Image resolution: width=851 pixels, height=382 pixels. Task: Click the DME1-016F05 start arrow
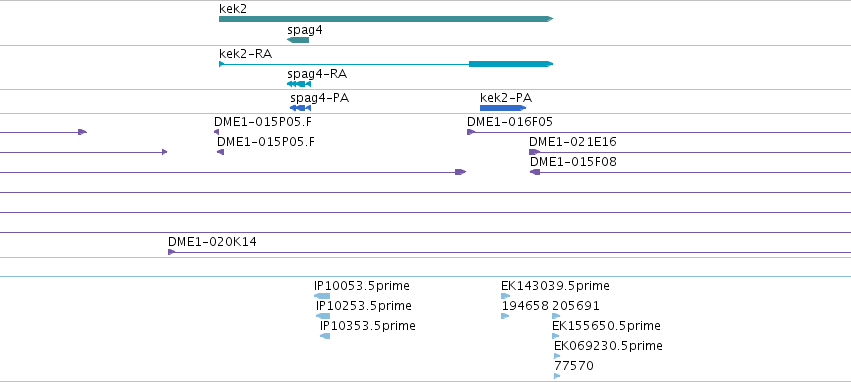(x=471, y=132)
